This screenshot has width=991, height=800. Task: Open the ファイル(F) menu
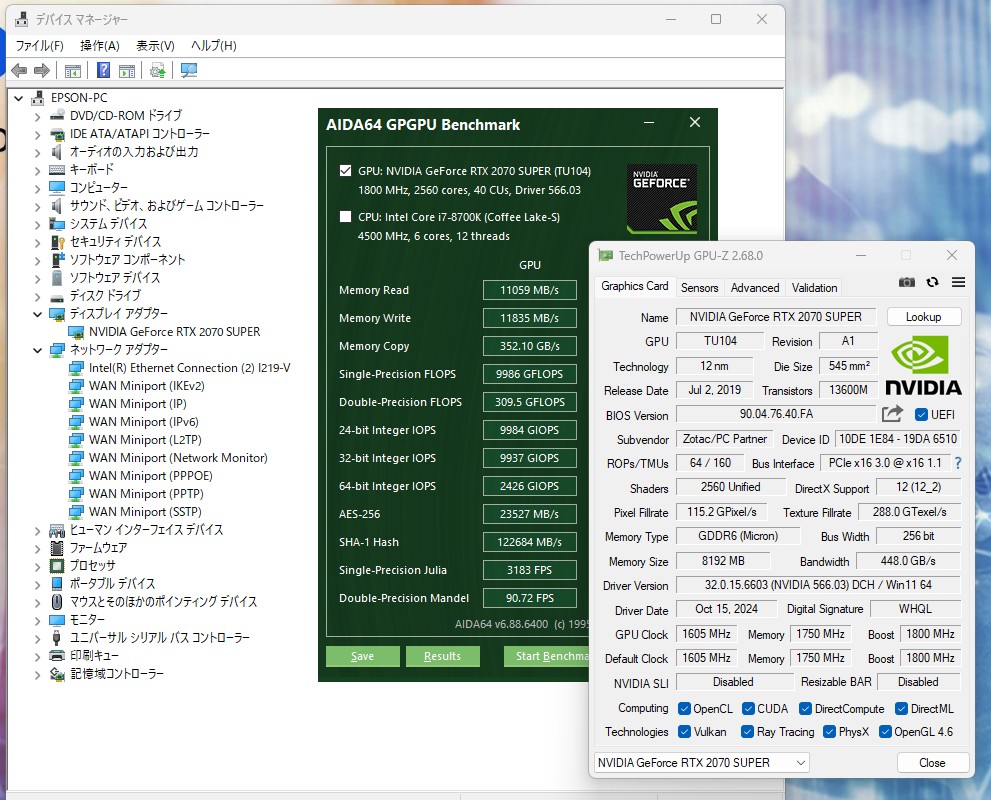(x=39, y=45)
